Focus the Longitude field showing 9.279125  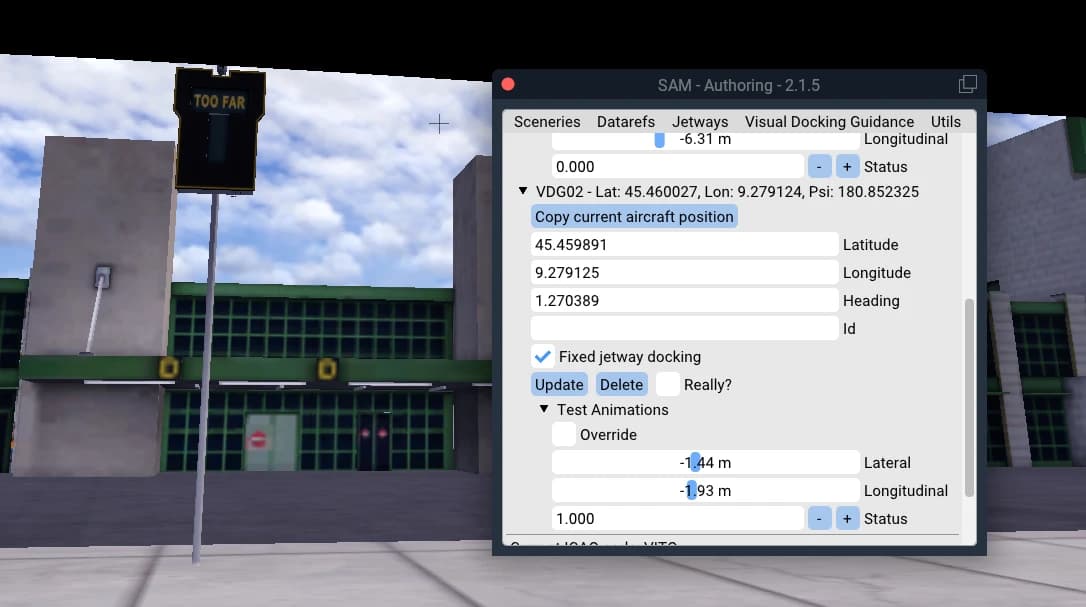click(684, 272)
